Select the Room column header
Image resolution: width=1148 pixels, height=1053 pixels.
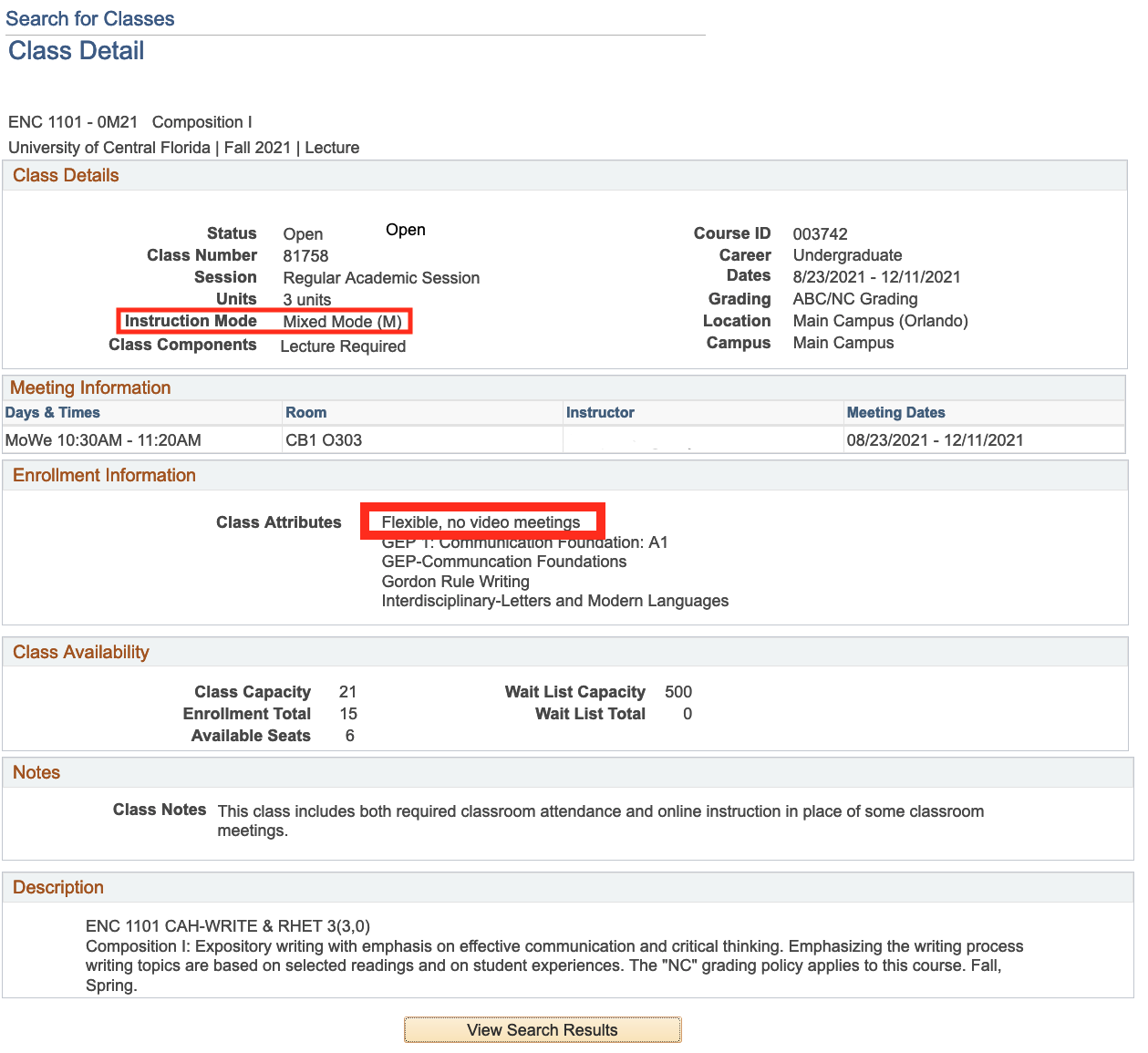click(305, 412)
